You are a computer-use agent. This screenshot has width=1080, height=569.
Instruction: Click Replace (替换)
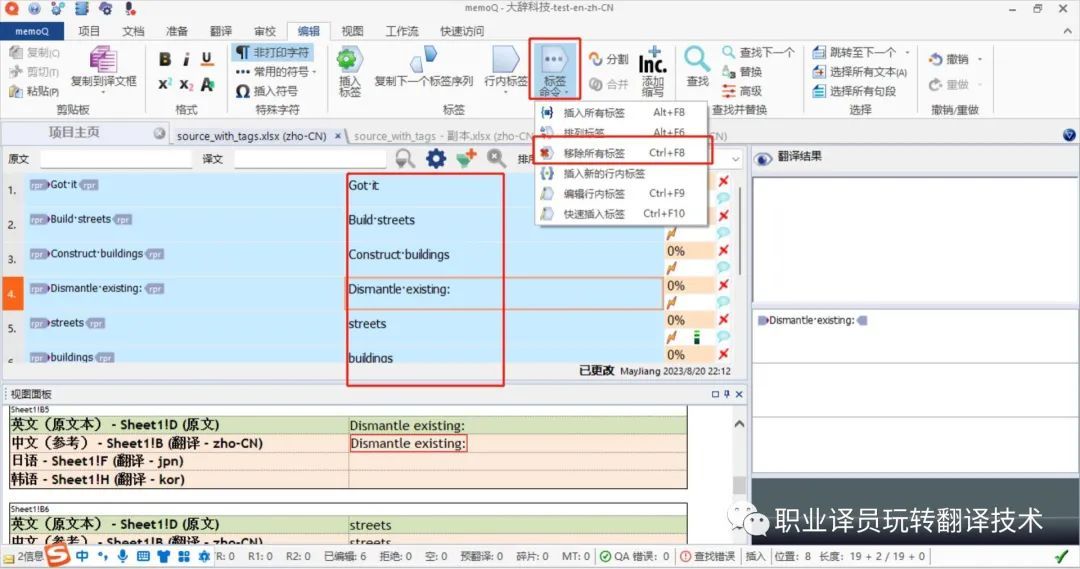click(x=742, y=72)
